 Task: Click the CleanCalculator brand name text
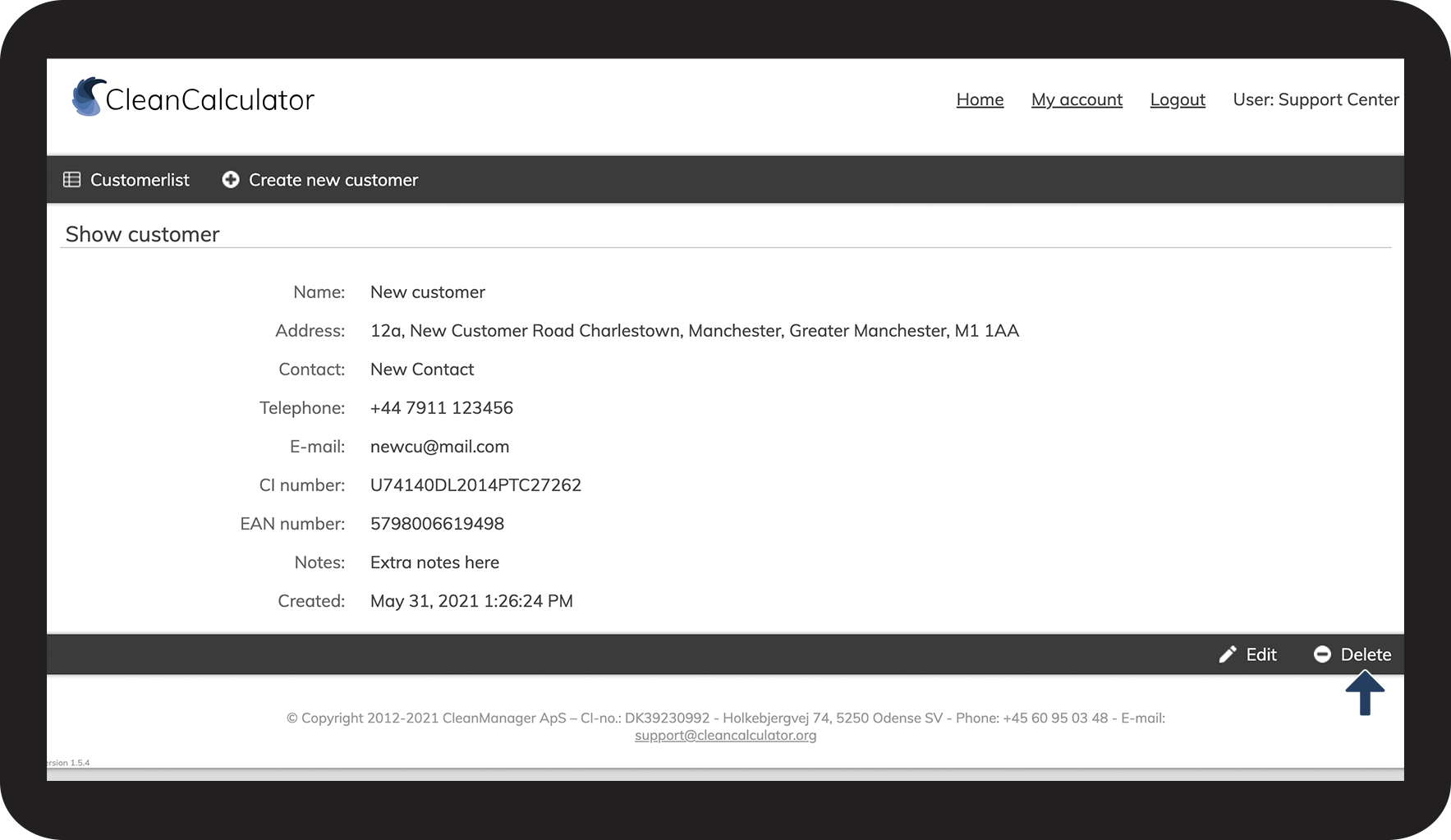(x=210, y=100)
